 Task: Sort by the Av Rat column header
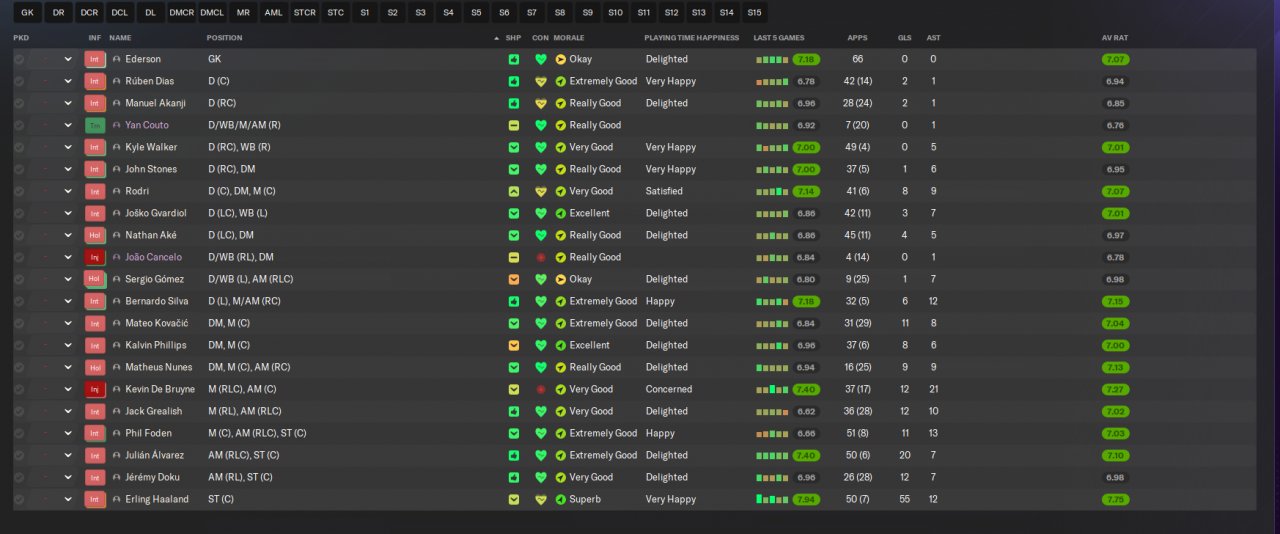pos(1115,38)
